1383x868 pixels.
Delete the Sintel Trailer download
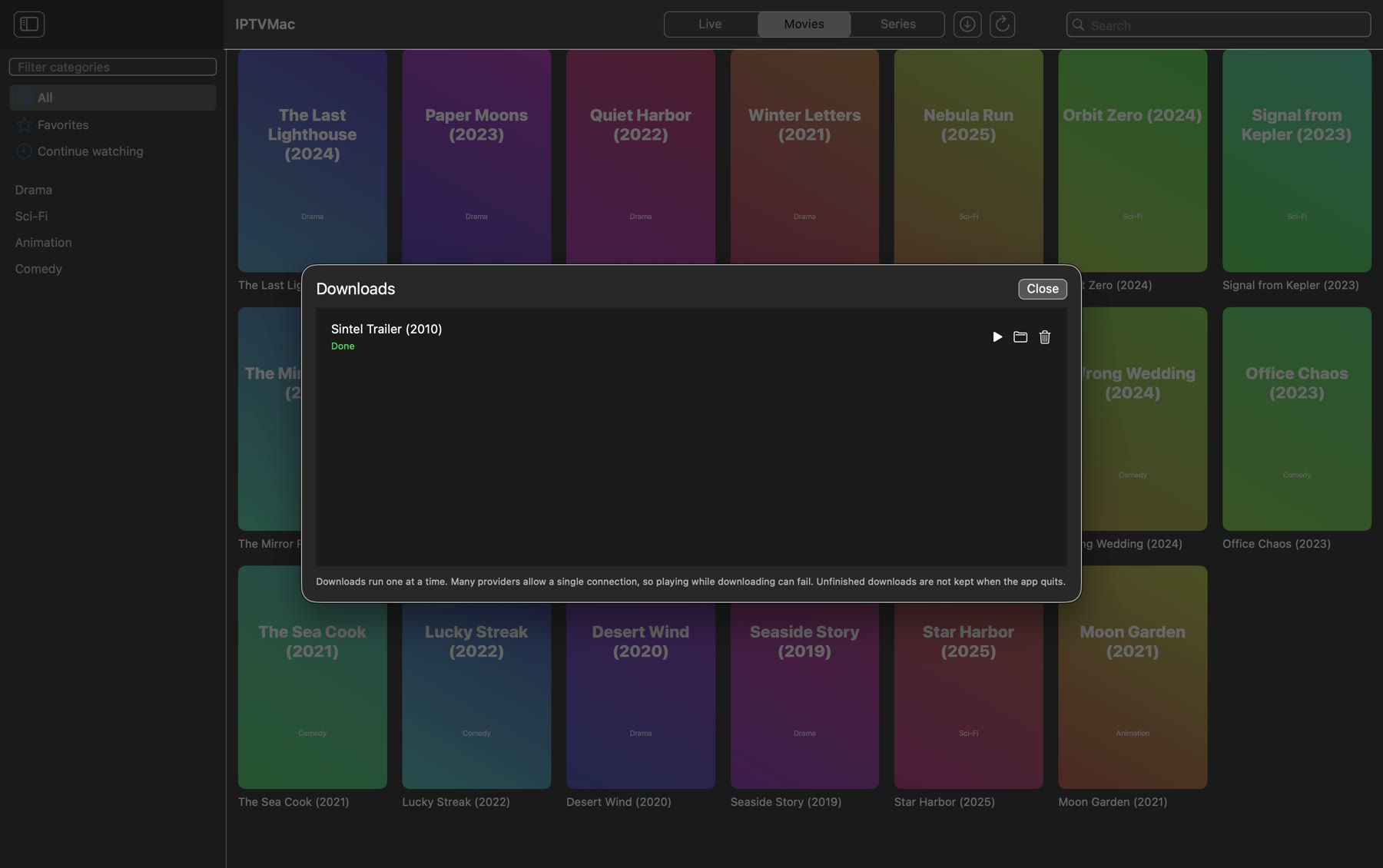coord(1045,336)
